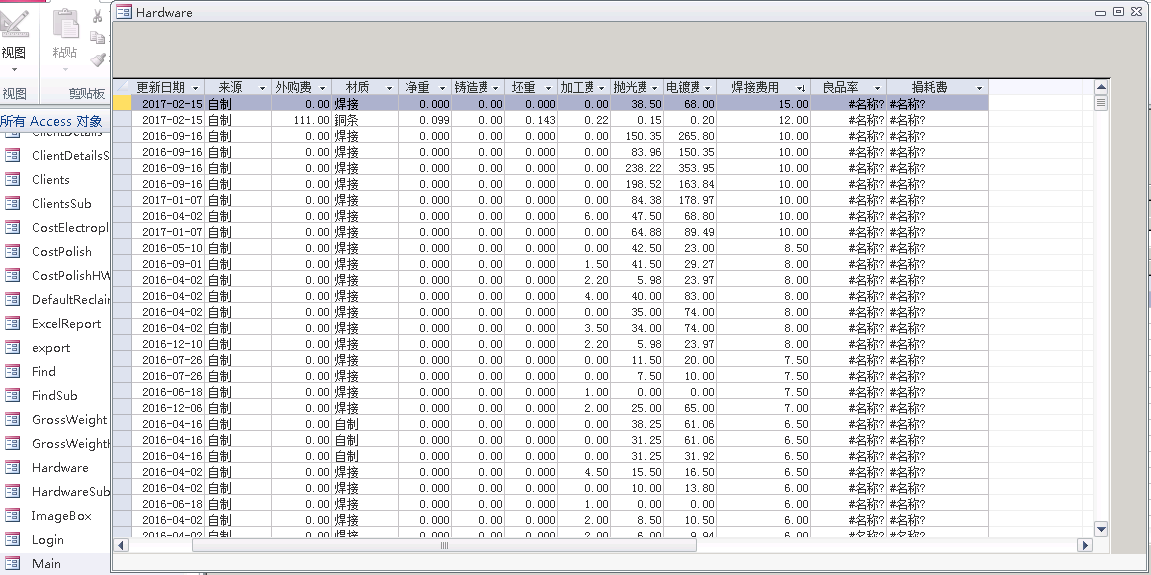Open the 来源 column filter dropdown
Screen dimensions: 1151x575
pyautogui.click(x=262, y=88)
